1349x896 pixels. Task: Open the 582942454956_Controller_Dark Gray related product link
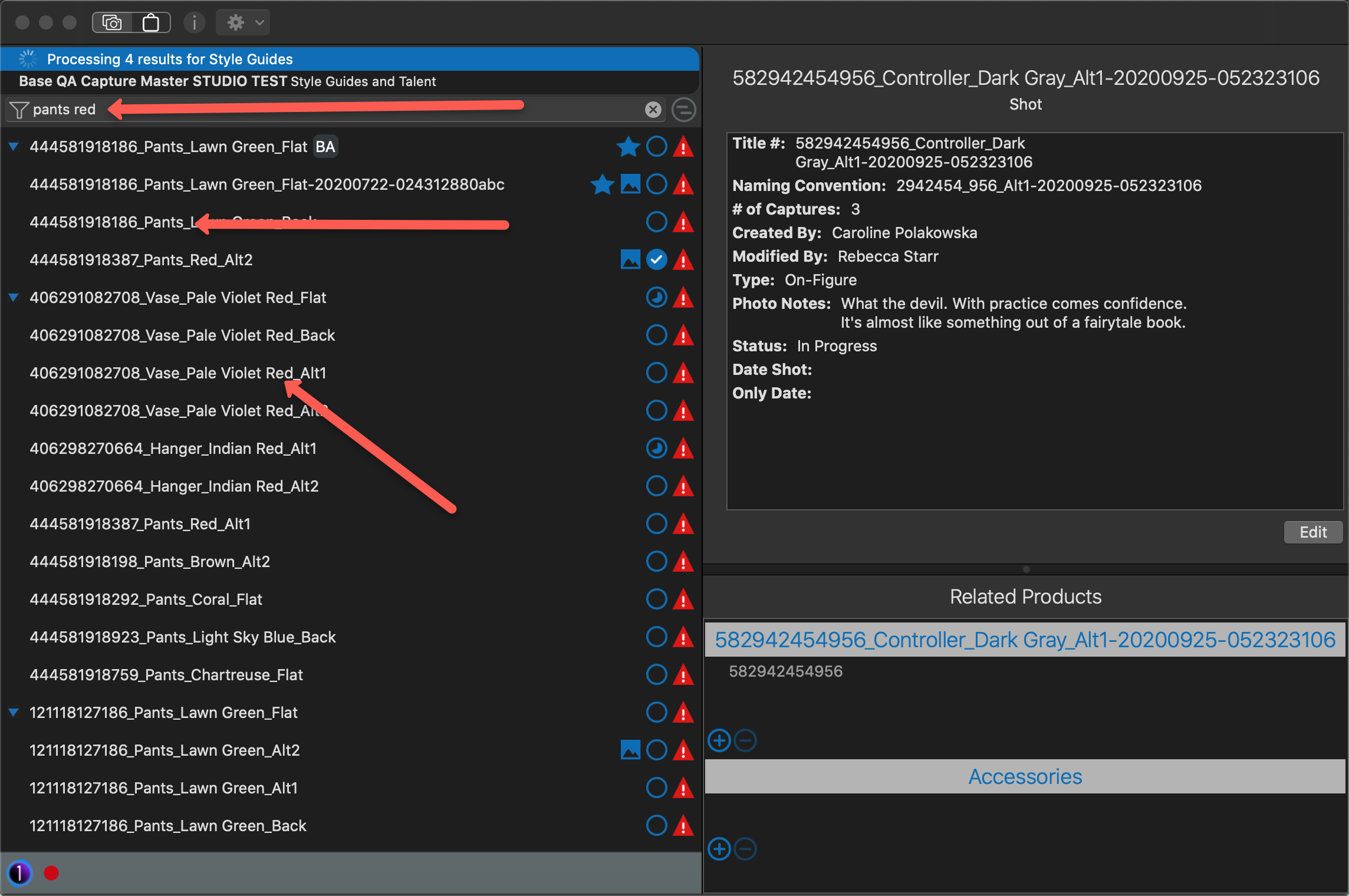[x=1025, y=640]
